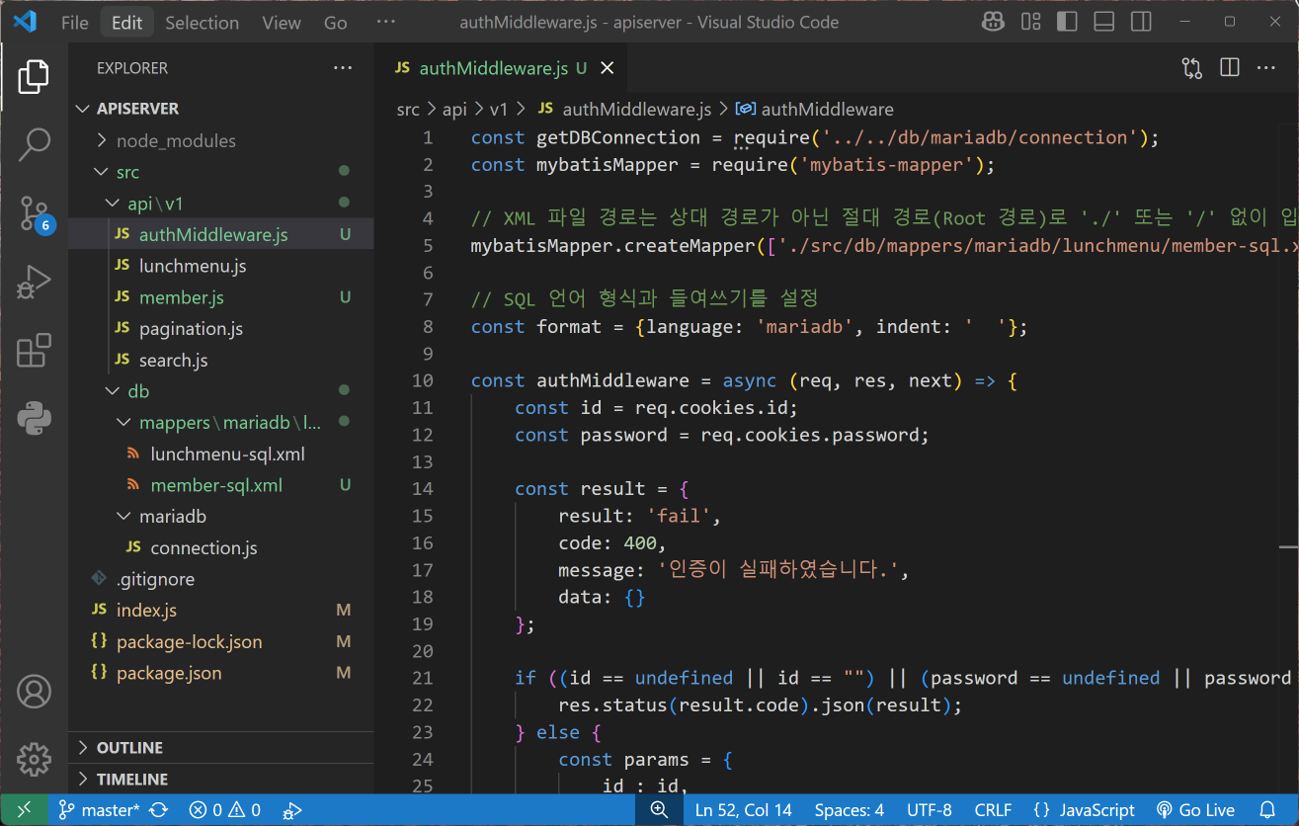Image resolution: width=1299 pixels, height=826 pixels.
Task: Open the Manage gear menu
Action: [34, 760]
